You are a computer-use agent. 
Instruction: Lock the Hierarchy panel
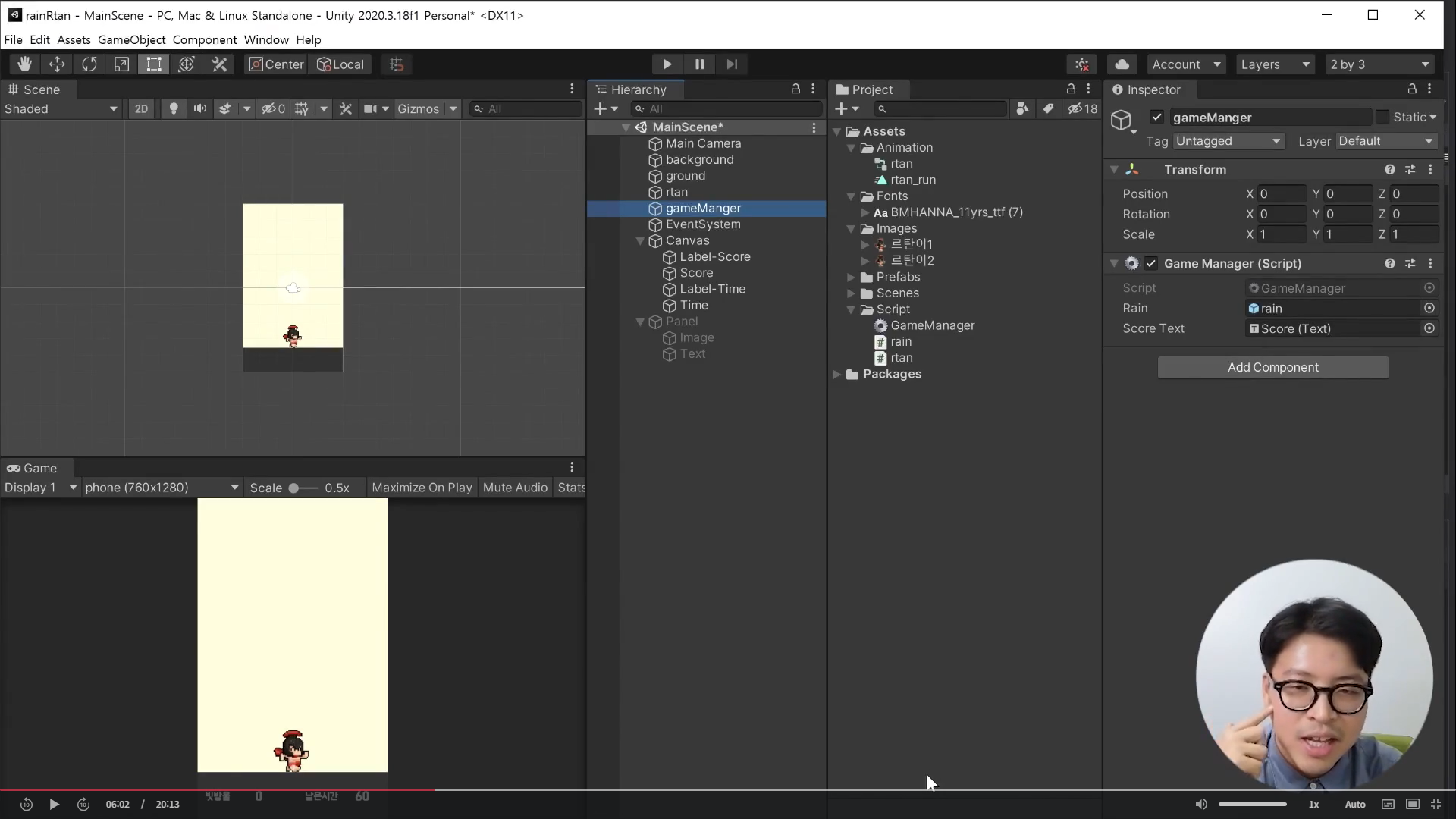click(x=795, y=89)
